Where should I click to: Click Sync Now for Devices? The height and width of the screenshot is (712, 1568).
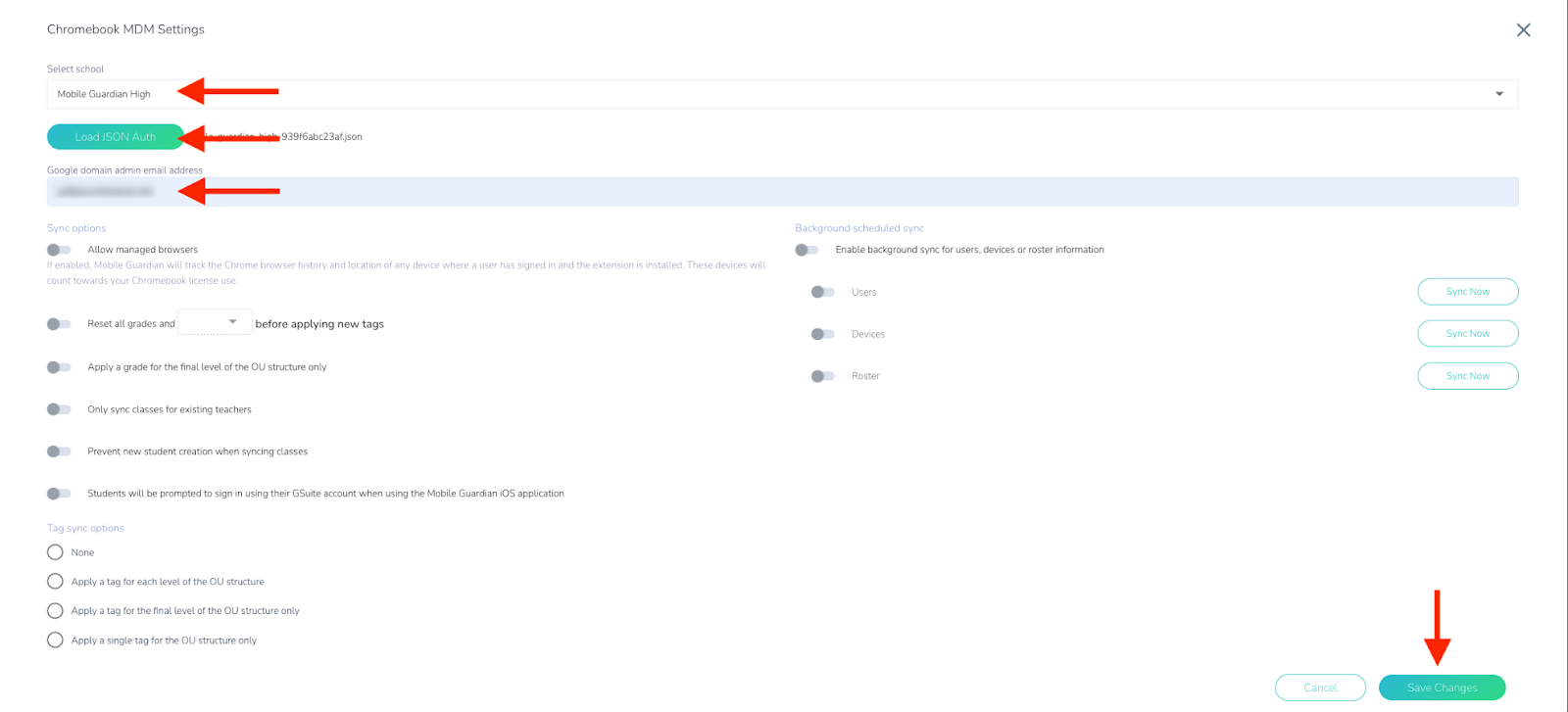point(1467,334)
